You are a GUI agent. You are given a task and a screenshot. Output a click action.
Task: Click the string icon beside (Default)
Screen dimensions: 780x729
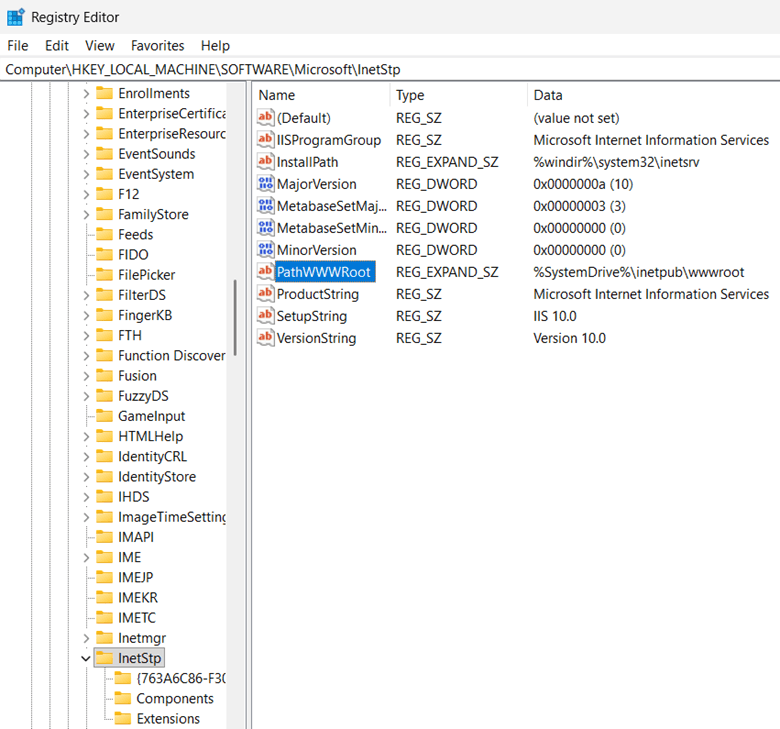[x=265, y=117]
